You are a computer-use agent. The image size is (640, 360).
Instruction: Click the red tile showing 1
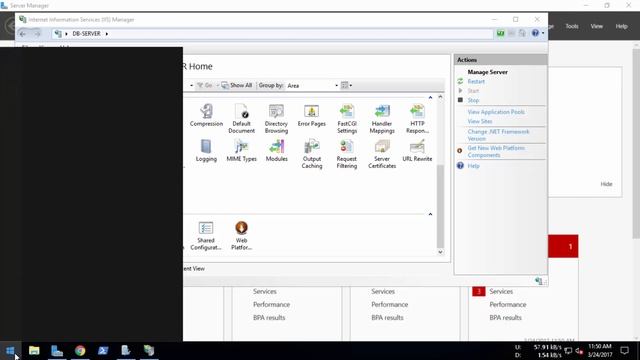563,246
